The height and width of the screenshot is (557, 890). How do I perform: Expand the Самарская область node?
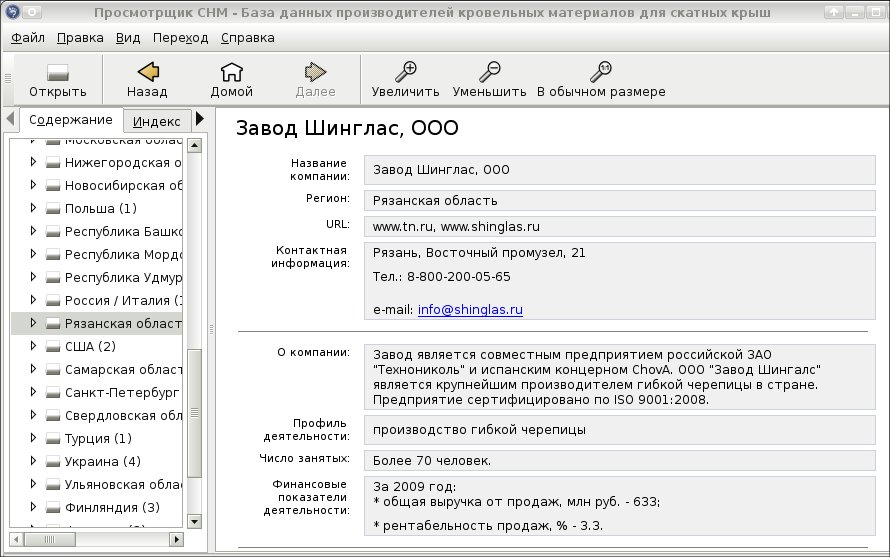[33, 368]
